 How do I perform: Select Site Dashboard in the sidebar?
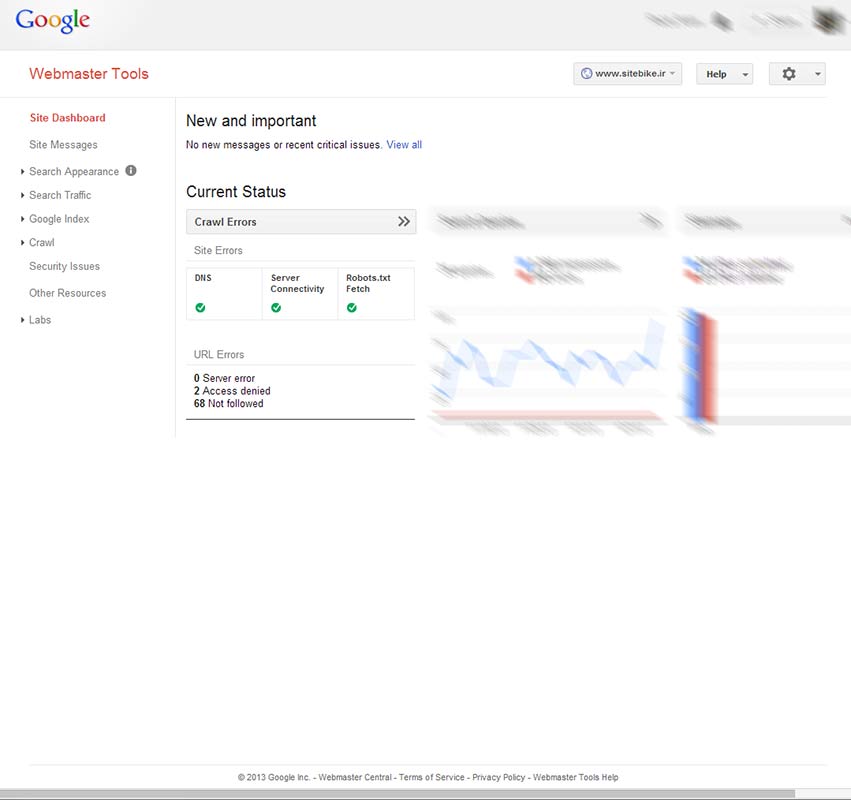[67, 118]
